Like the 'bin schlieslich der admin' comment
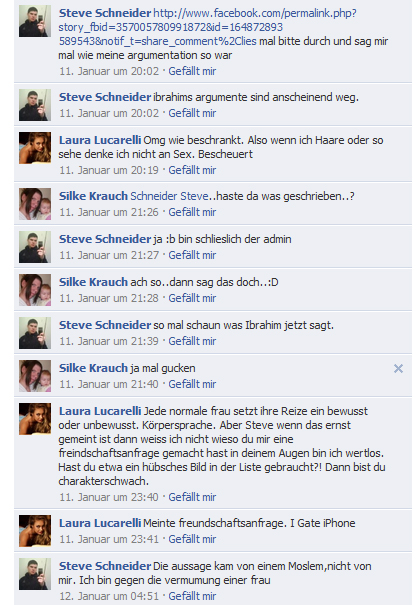The width and height of the screenshot is (417, 605). click(192, 255)
